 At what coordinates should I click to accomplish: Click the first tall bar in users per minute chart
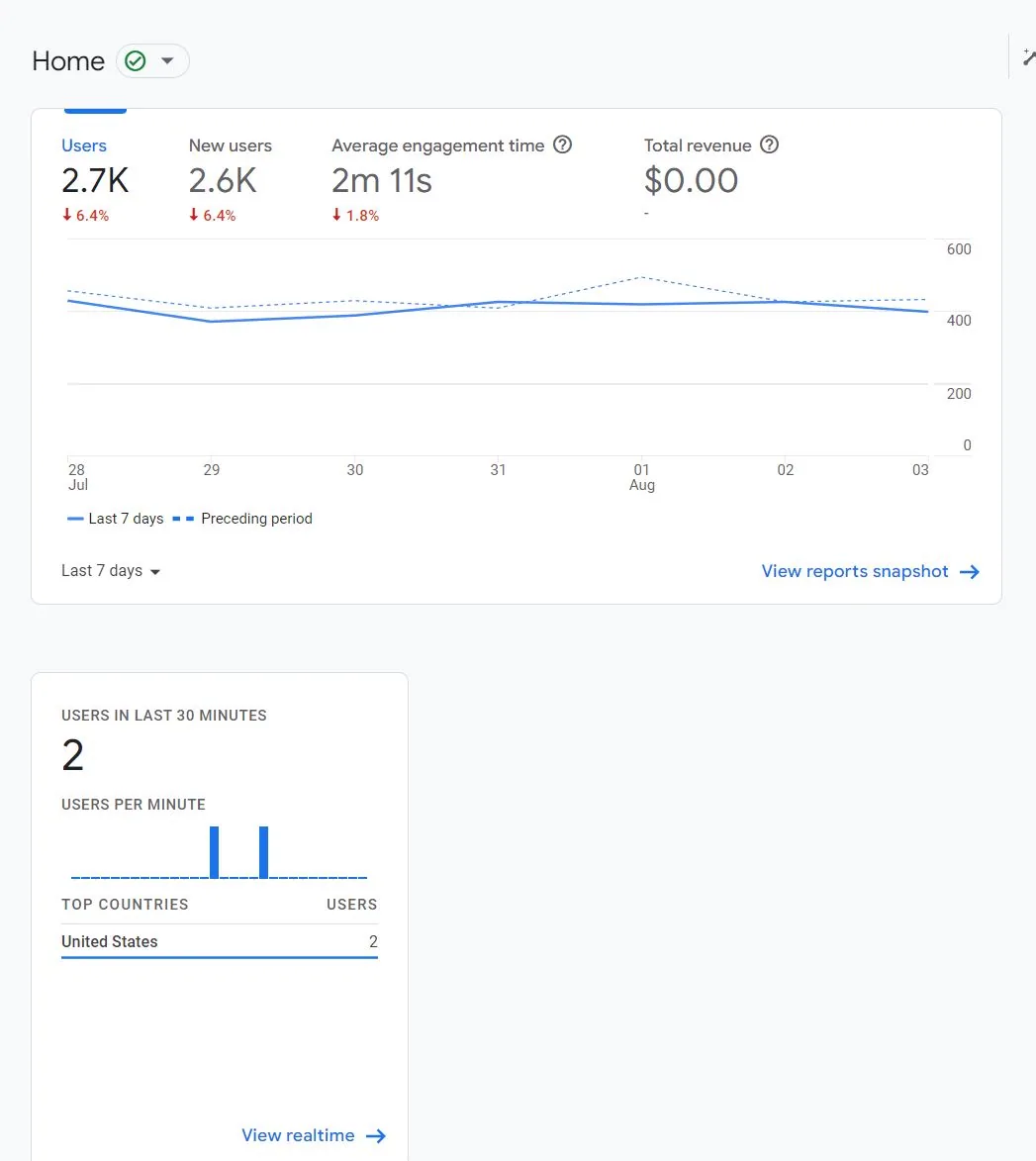point(214,852)
